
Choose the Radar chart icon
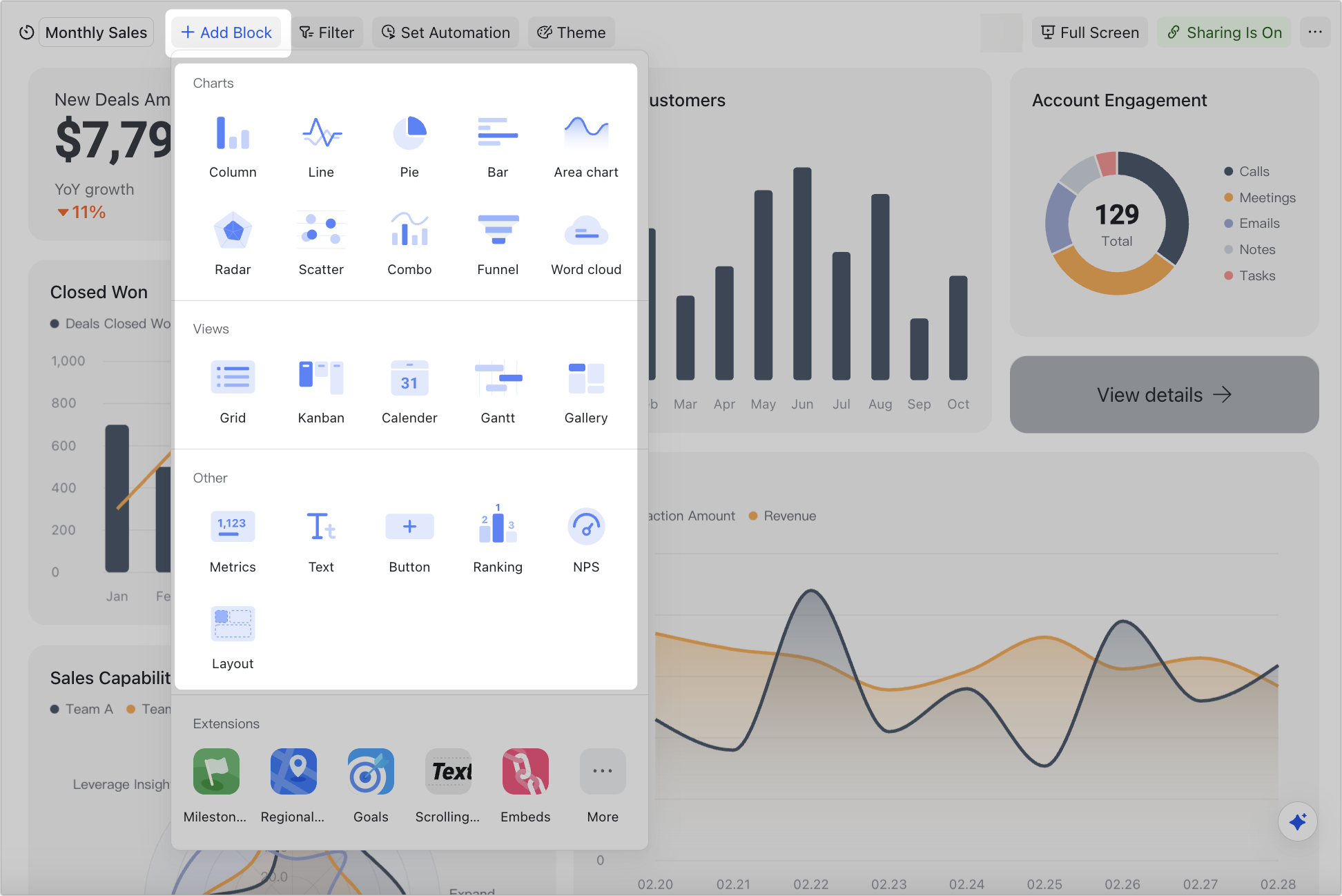point(233,244)
